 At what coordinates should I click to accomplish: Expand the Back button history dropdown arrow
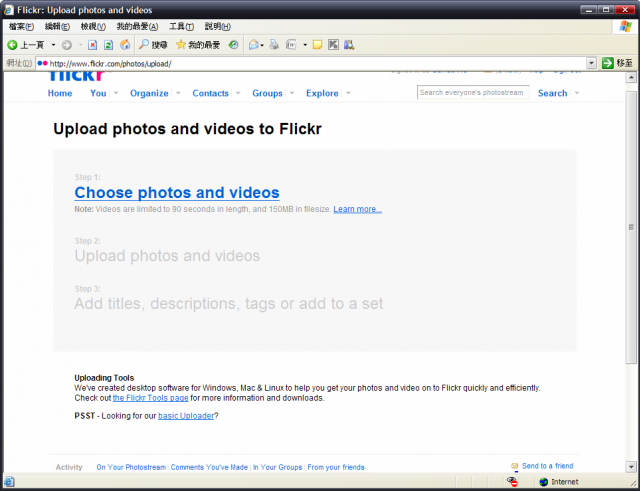click(53, 45)
